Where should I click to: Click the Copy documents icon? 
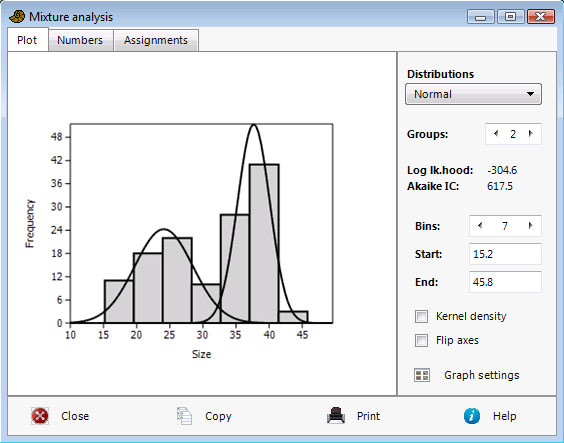tap(185, 416)
